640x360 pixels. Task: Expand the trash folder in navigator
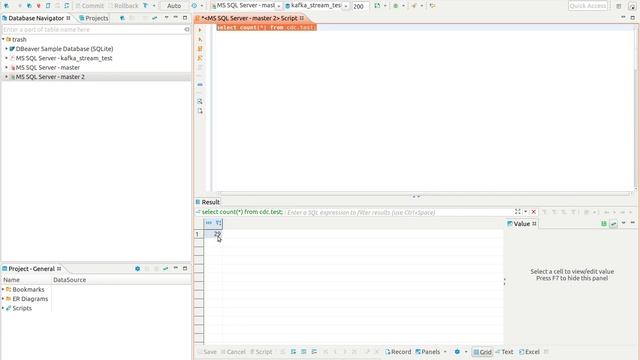pos(3,40)
